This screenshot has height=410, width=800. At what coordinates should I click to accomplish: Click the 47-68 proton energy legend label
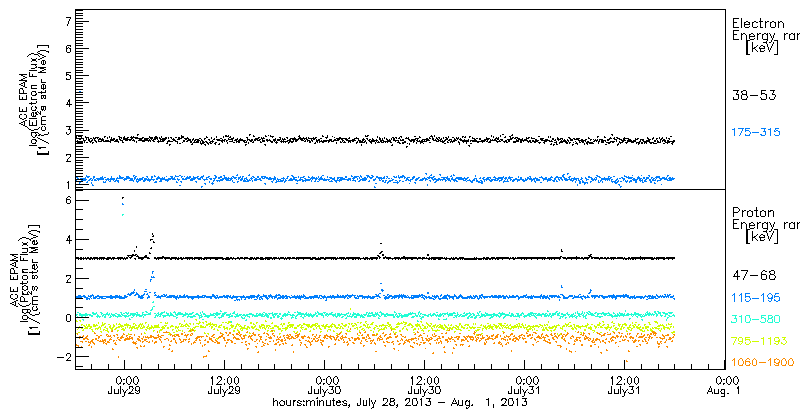(754, 276)
